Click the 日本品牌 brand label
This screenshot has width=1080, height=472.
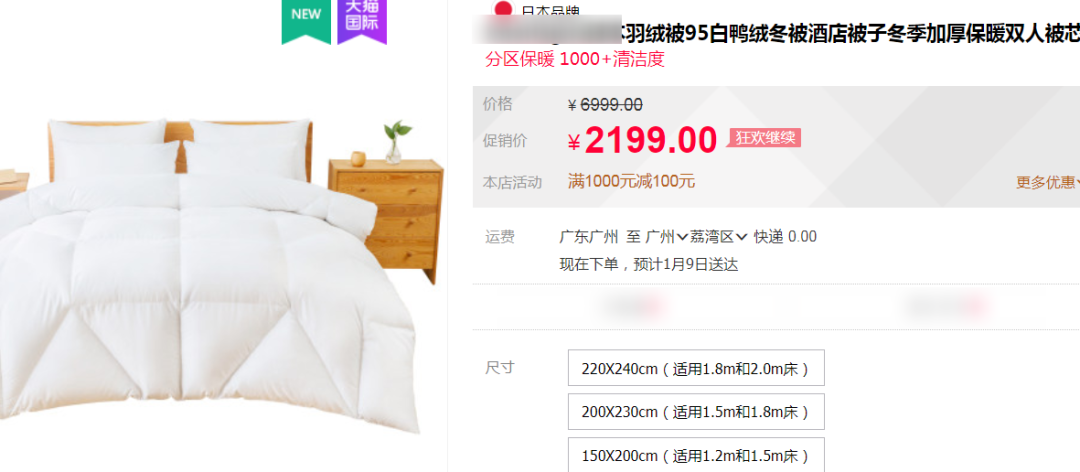[550, 10]
